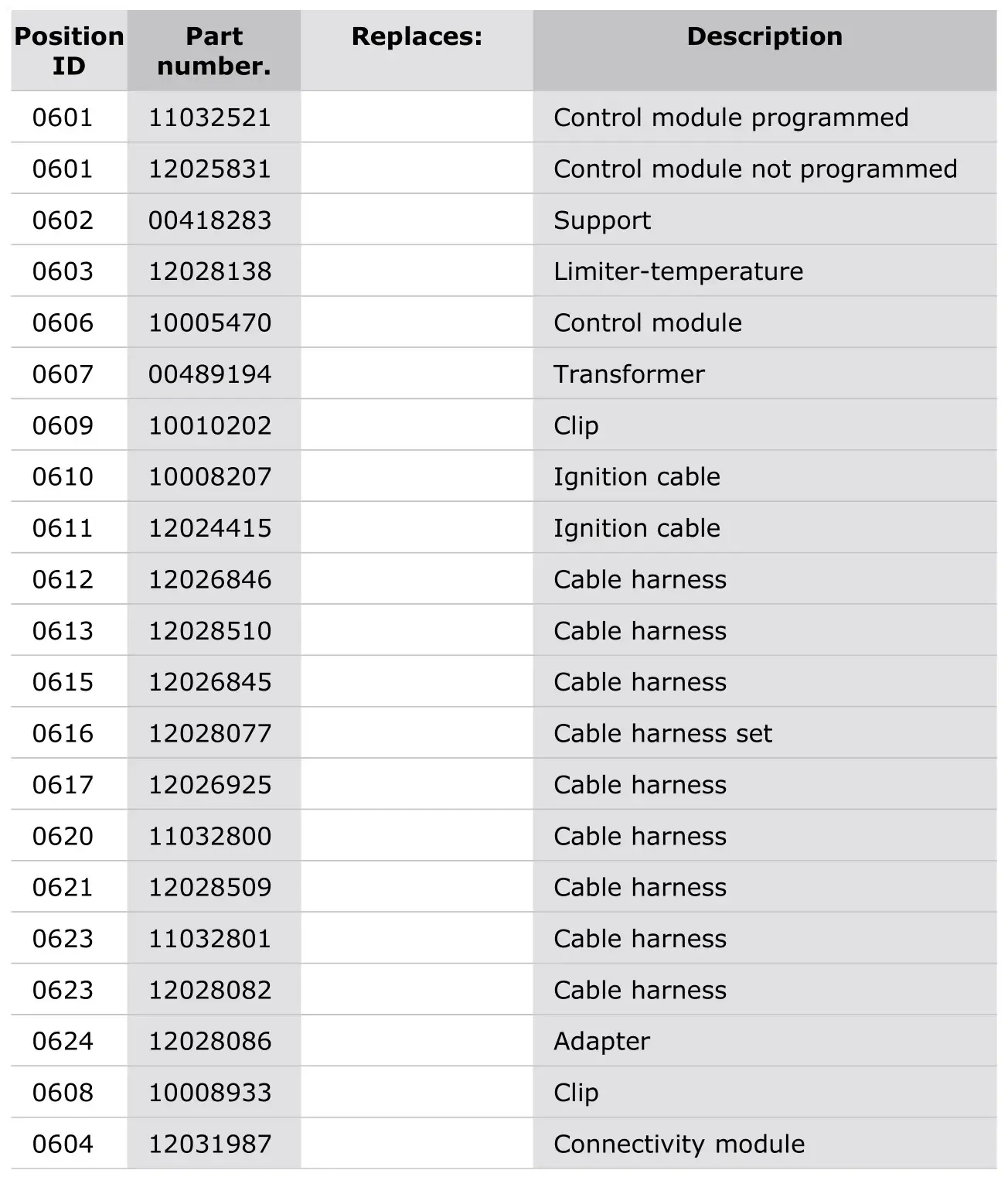Click the Limiter-temperature description
Image resolution: width=1008 pixels, height=1177 pixels.
(678, 271)
